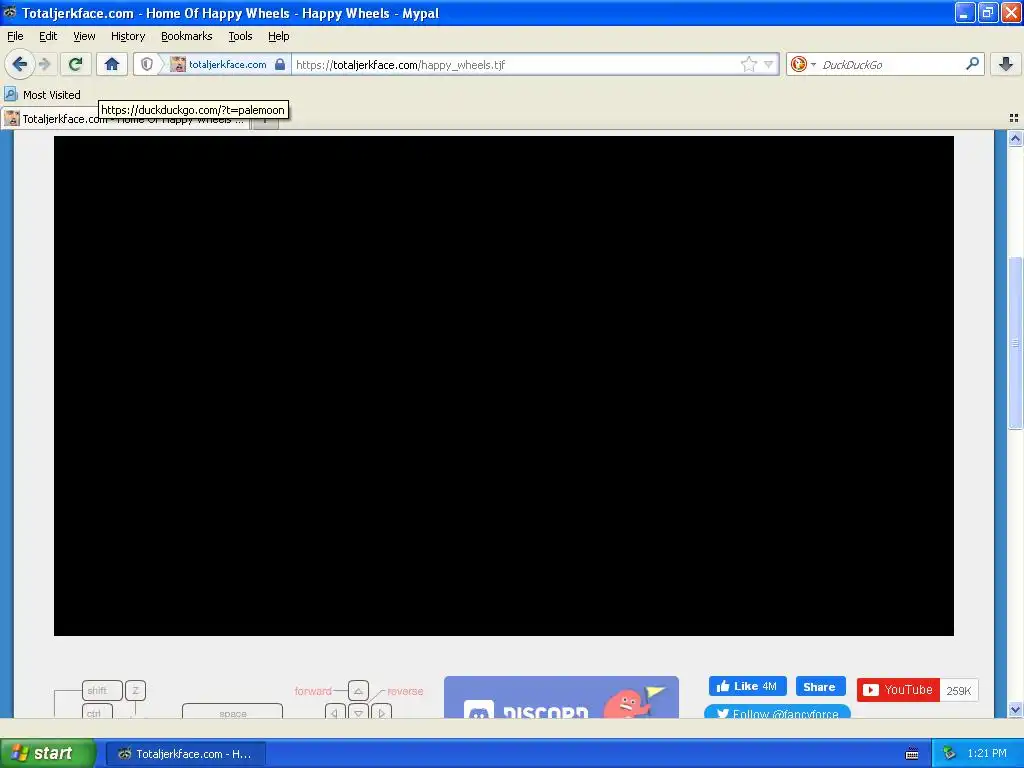Click the left arrow key diagram icon
1024x768 pixels.
[x=335, y=711]
